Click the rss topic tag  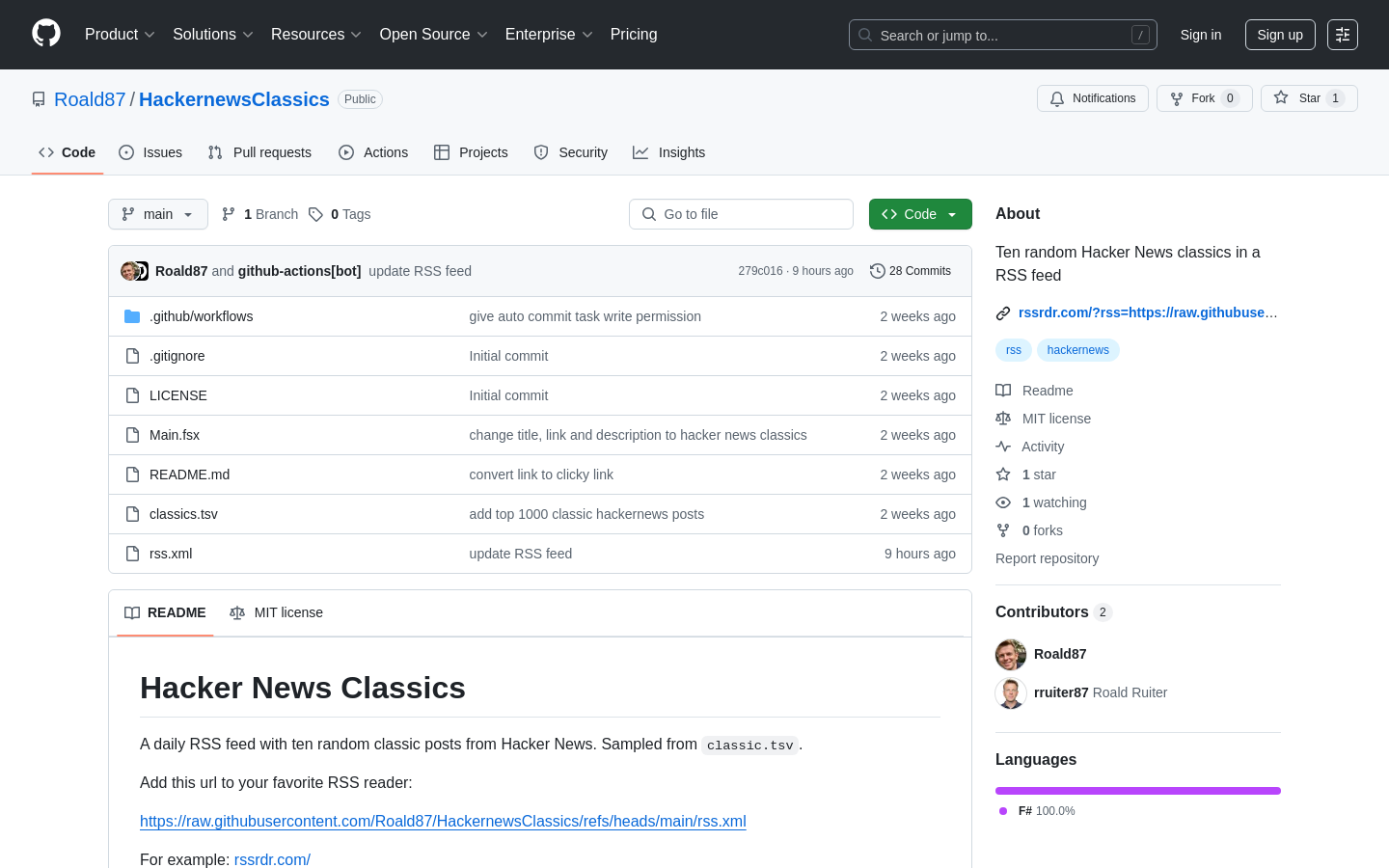pyautogui.click(x=1014, y=350)
